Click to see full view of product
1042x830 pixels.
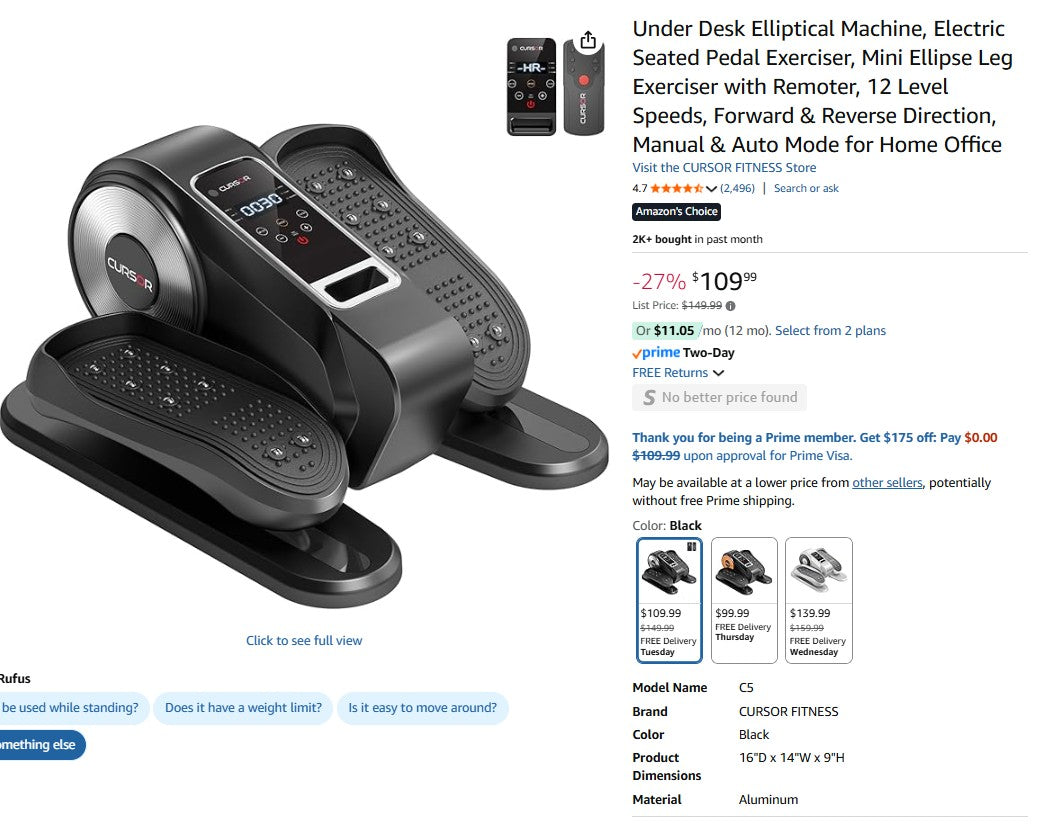tap(304, 641)
